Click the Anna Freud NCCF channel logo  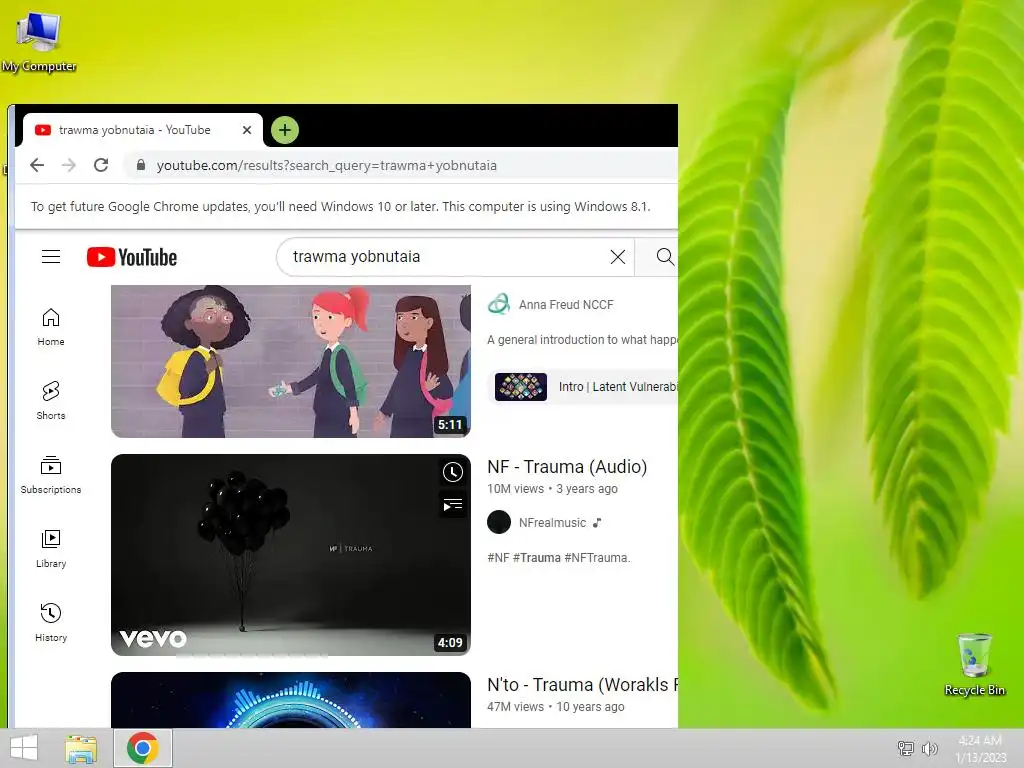click(x=499, y=304)
